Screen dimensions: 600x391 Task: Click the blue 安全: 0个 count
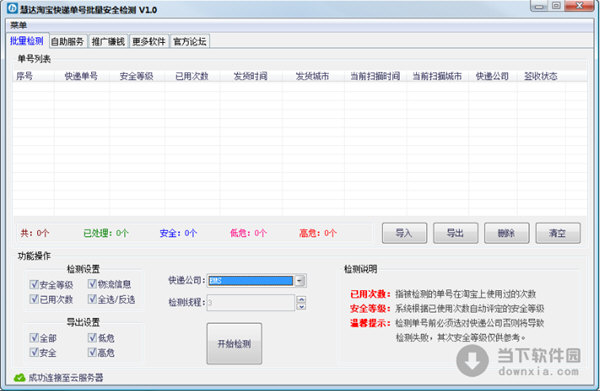click(178, 233)
